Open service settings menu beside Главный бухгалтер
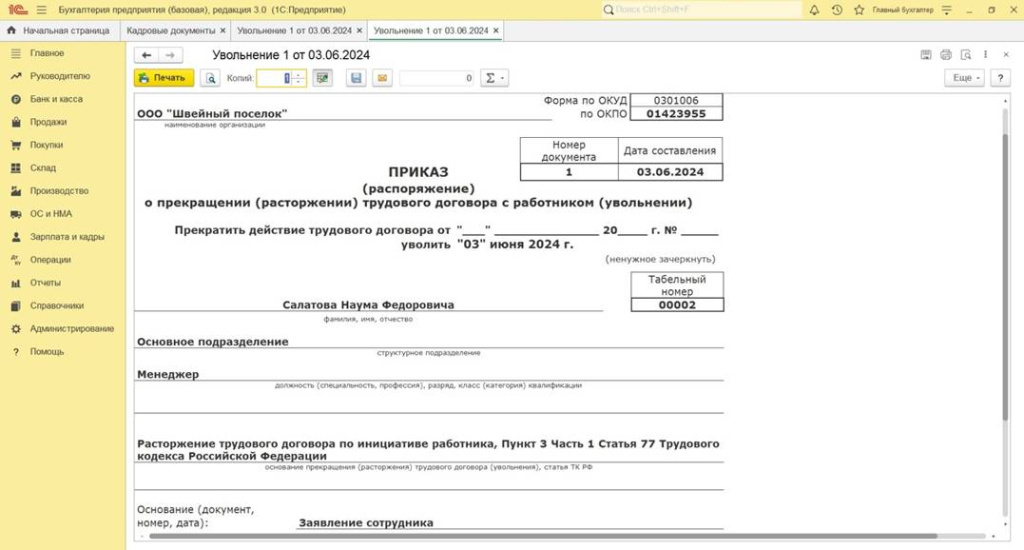The height and width of the screenshot is (550, 1024). pos(949,9)
